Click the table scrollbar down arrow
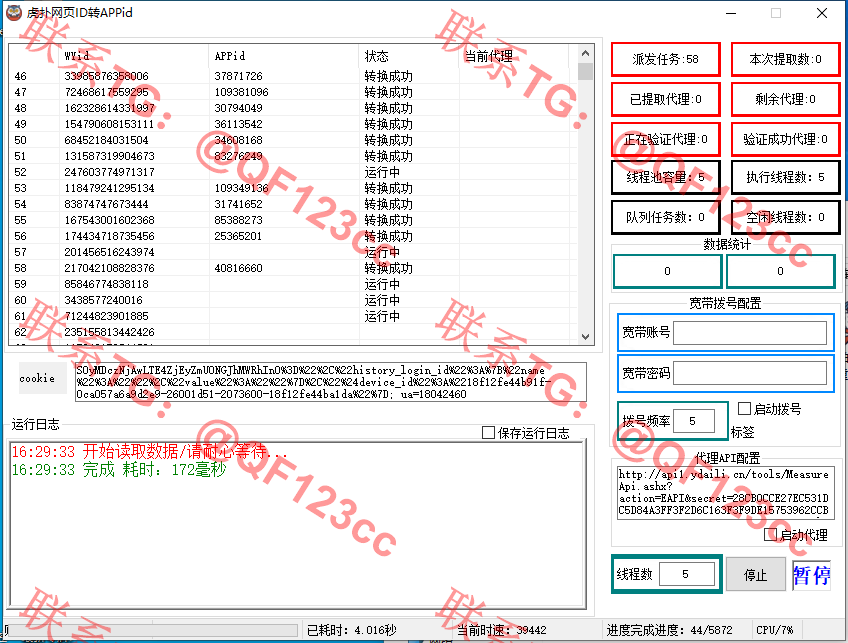This screenshot has height=643, width=848. tap(585, 336)
